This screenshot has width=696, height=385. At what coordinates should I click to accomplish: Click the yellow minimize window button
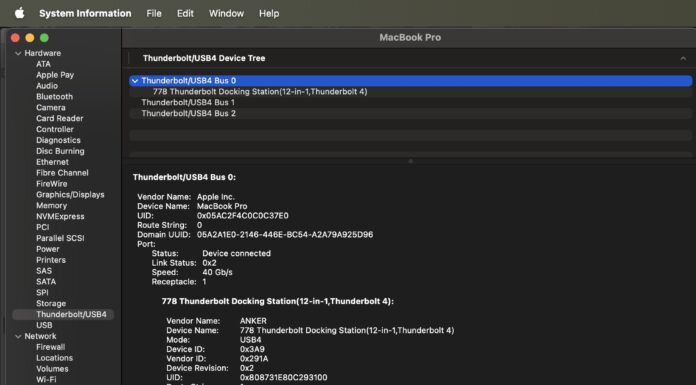tap(30, 38)
